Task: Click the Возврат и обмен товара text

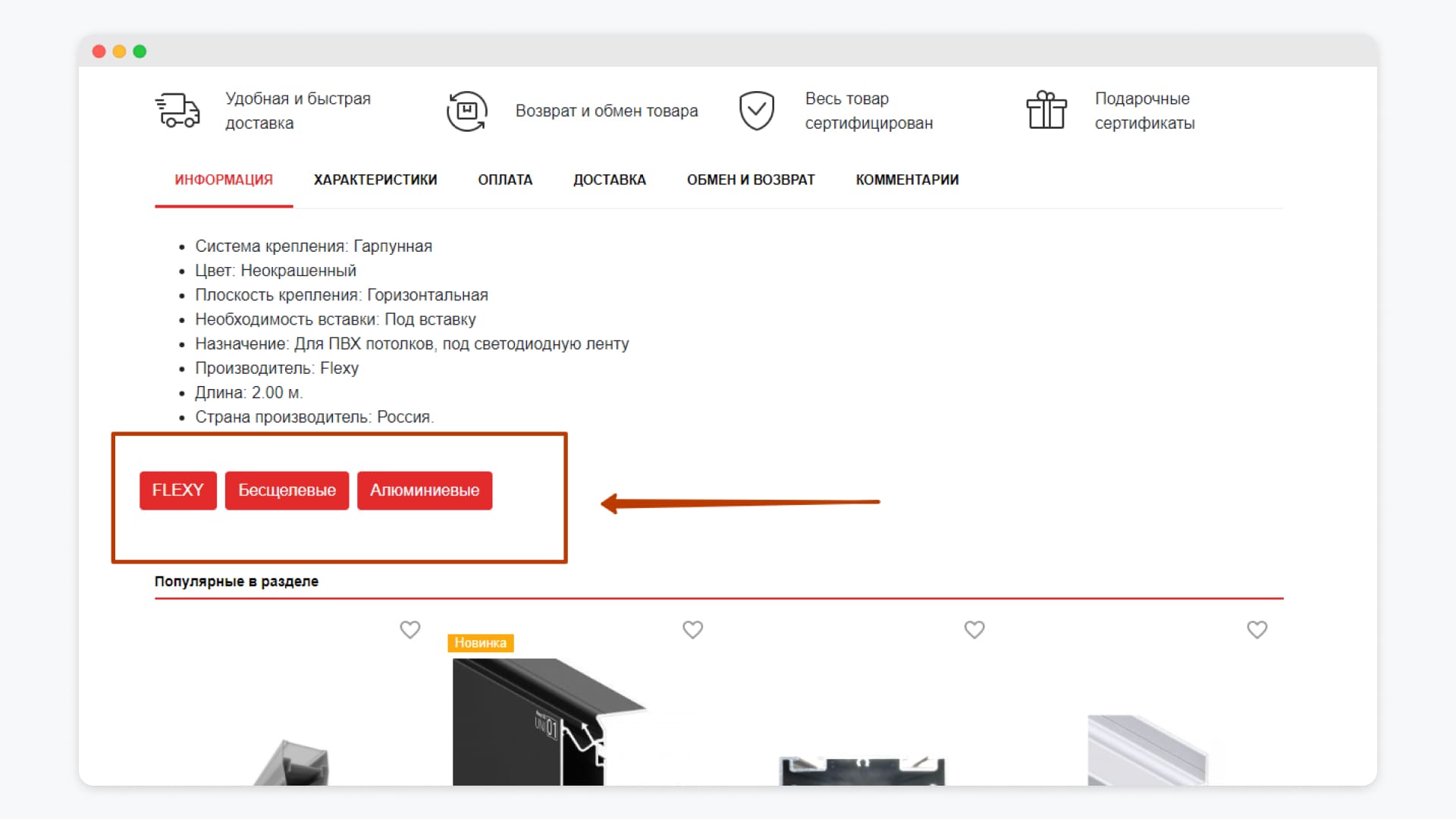Action: coord(607,111)
